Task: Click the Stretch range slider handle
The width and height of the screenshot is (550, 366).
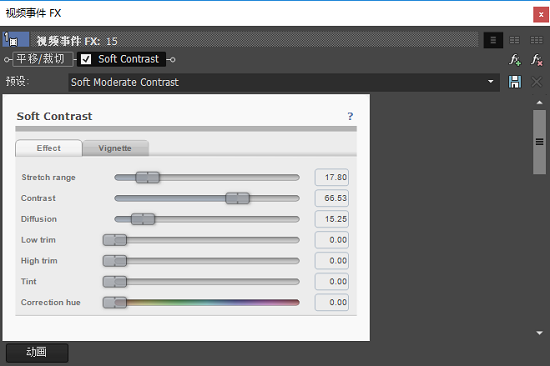Action: pyautogui.click(x=148, y=177)
